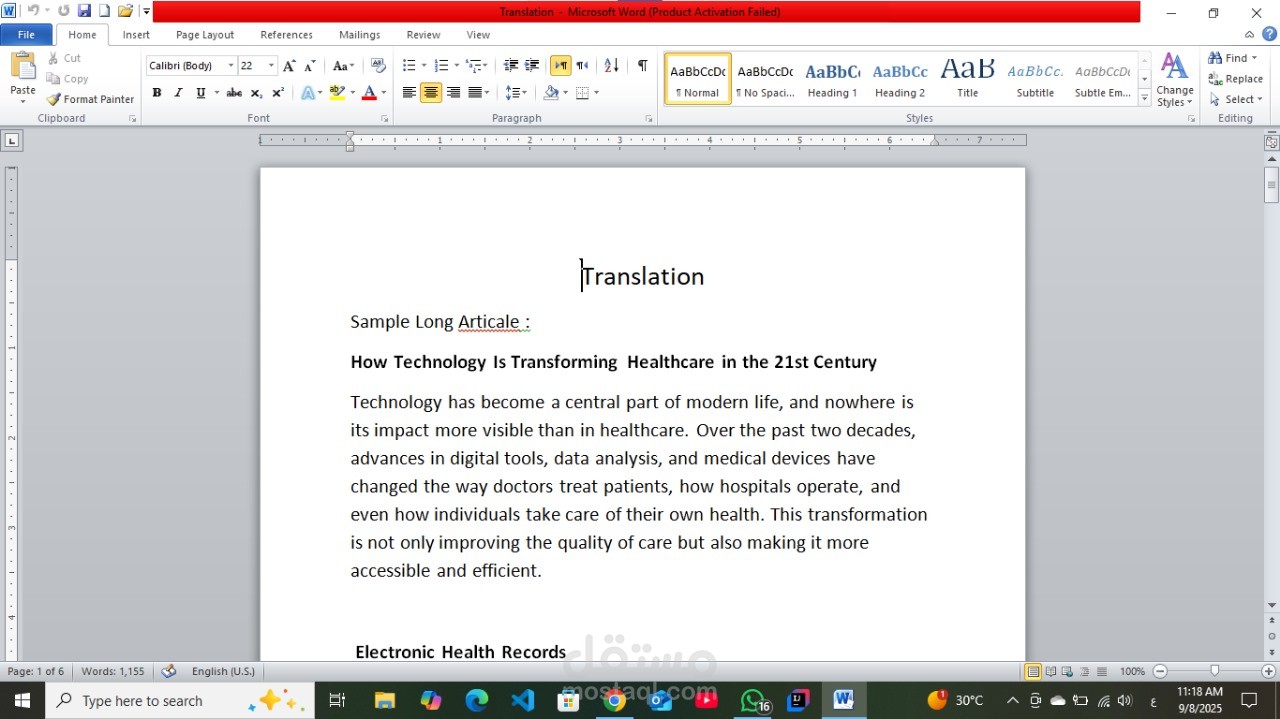Click the vertical scrollbar thumb
Viewport: 1280px width, 719px height.
[x=1271, y=186]
